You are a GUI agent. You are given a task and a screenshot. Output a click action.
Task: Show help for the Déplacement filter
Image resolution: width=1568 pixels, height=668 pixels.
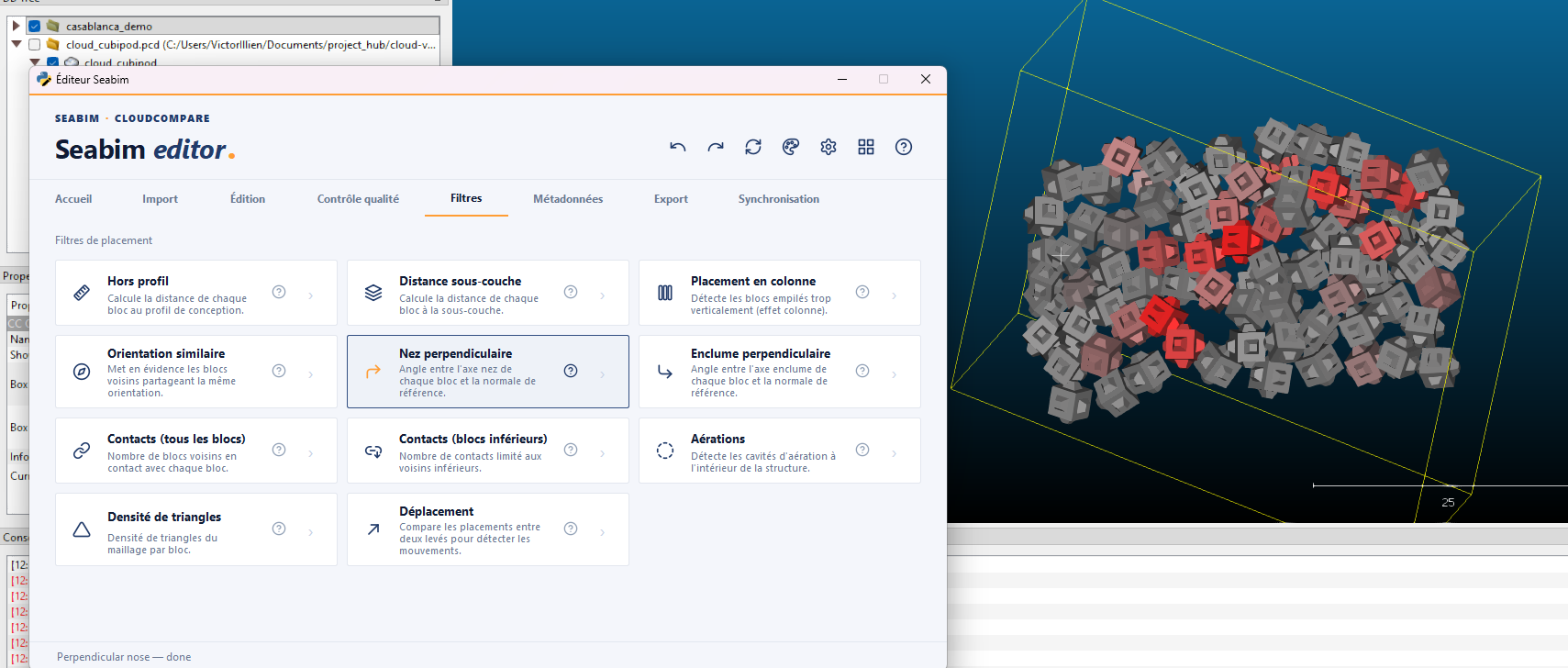[571, 529]
